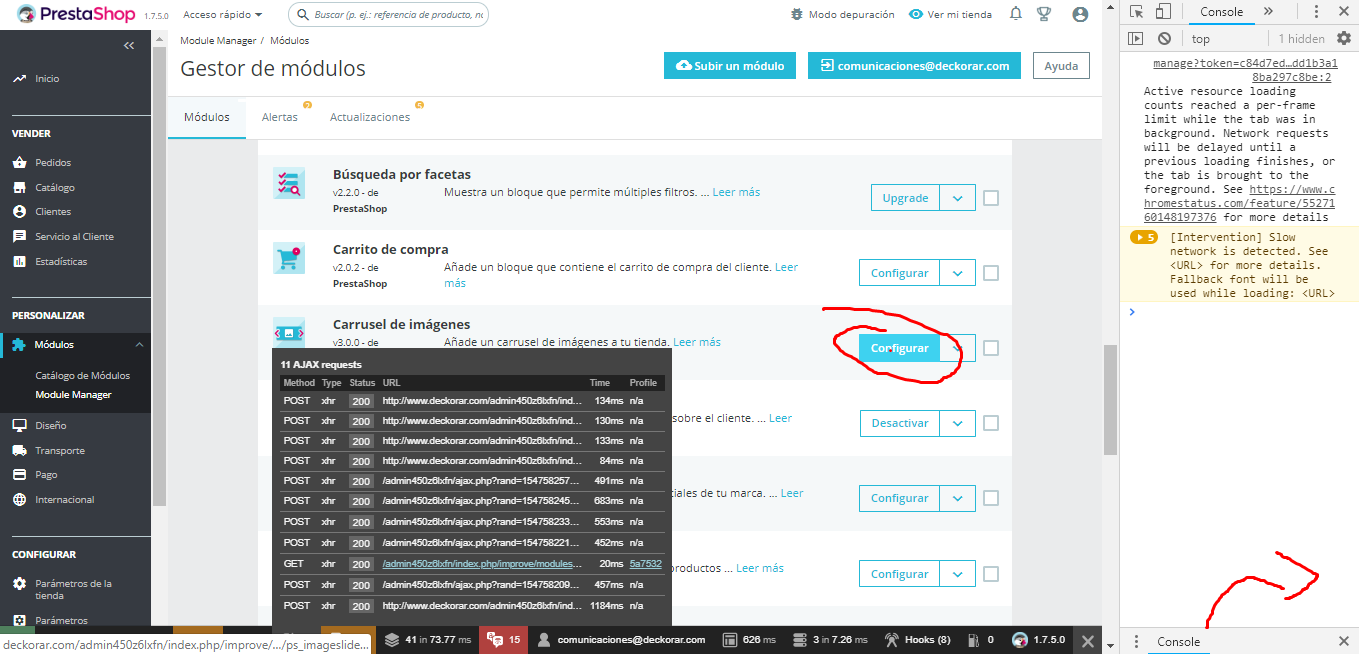The image size is (1359, 654).
Task: Open the trophy achievements icon
Action: [1044, 14]
